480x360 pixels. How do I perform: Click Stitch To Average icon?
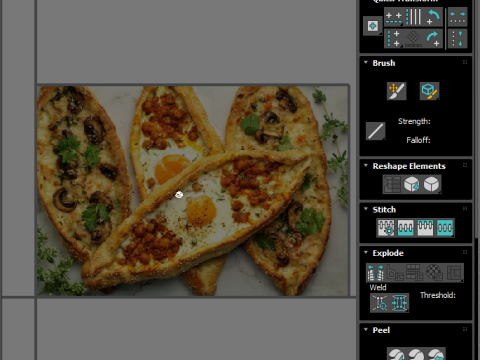point(406,228)
